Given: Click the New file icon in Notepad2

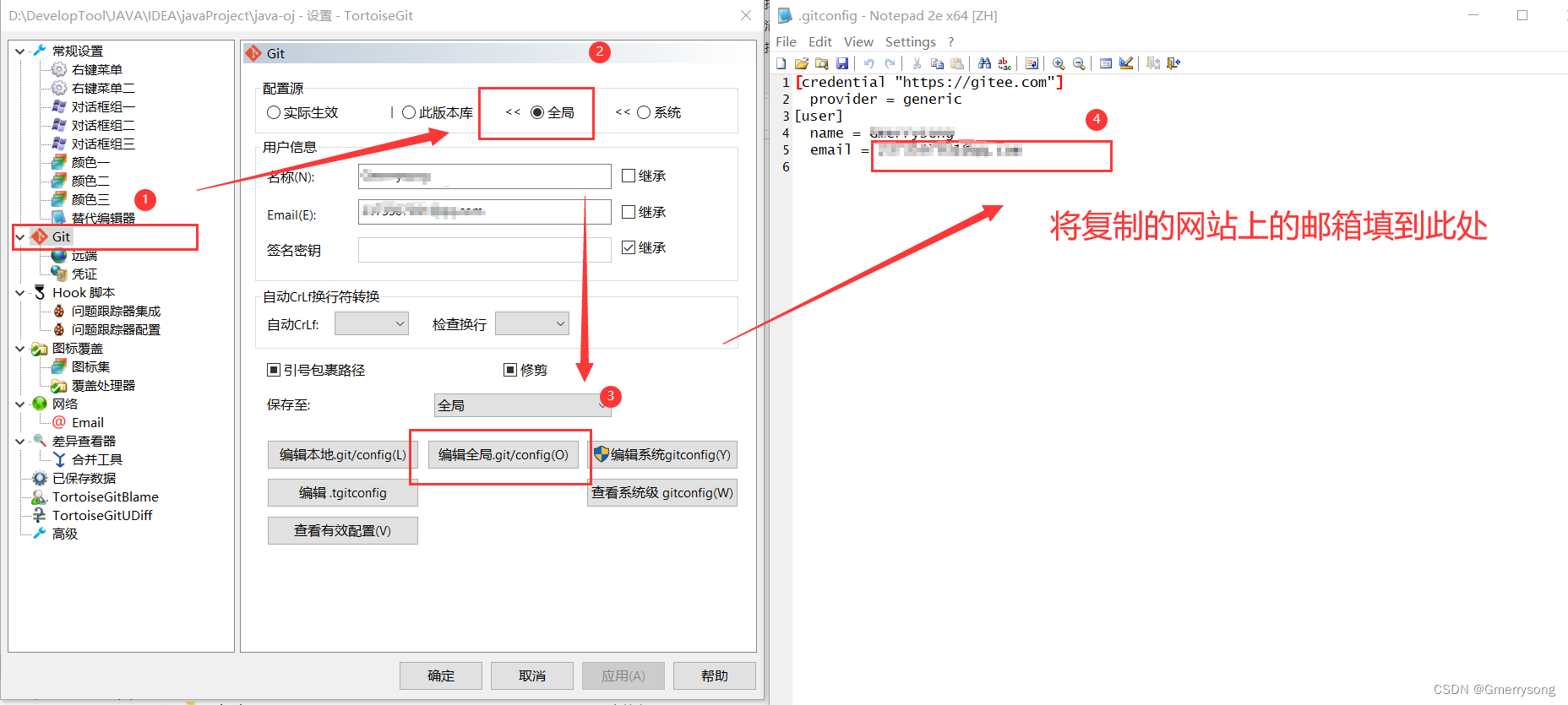Looking at the screenshot, I should [x=781, y=63].
